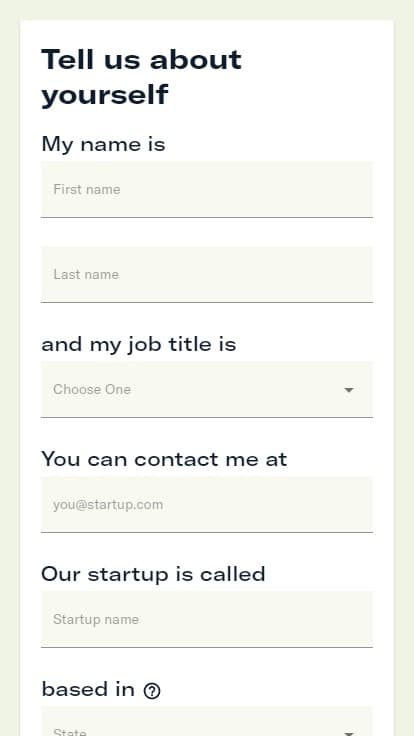Click the Last name placeholder text
The image size is (414, 736).
coord(86,275)
